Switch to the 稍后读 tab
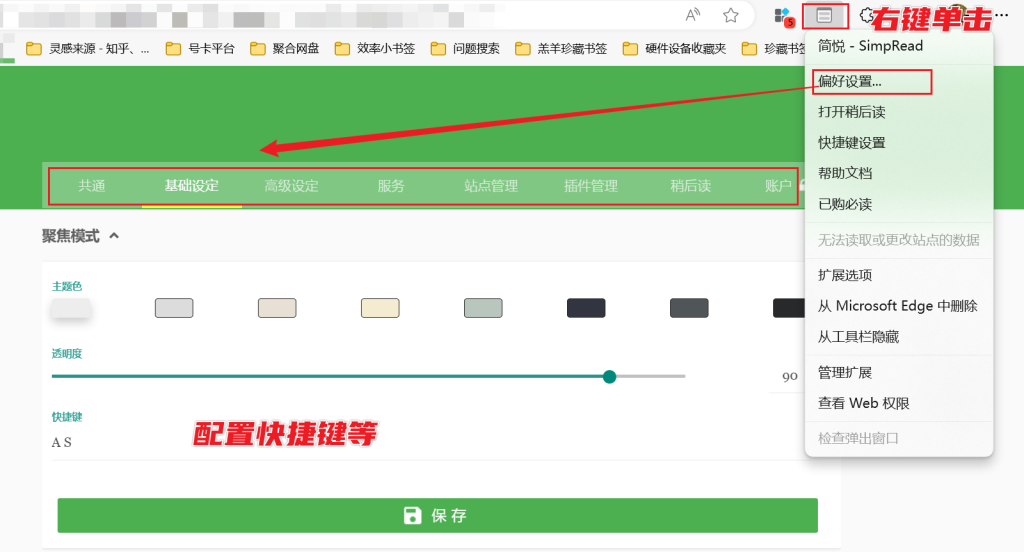Screen dimensions: 1024x552 coord(691,186)
